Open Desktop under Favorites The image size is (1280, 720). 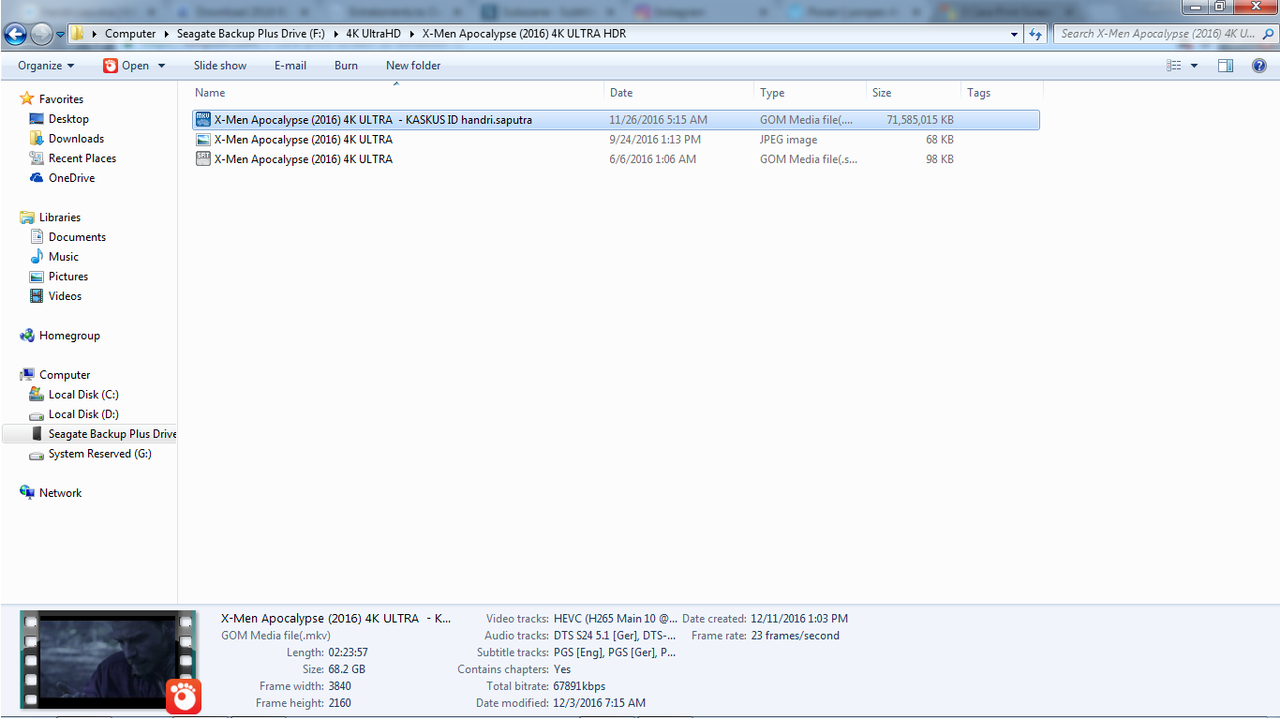[x=68, y=119]
